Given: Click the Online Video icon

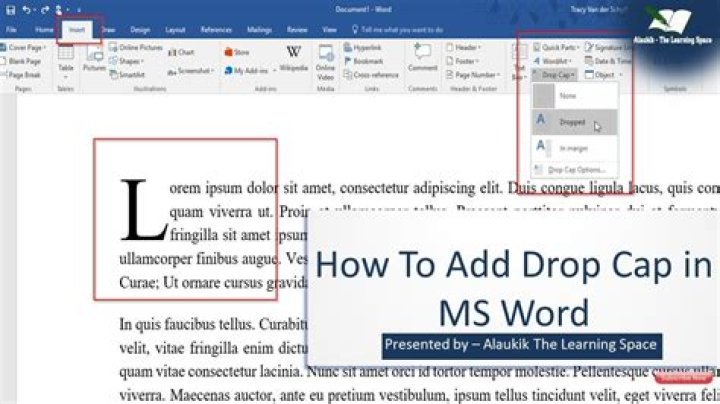Looking at the screenshot, I should click(325, 63).
